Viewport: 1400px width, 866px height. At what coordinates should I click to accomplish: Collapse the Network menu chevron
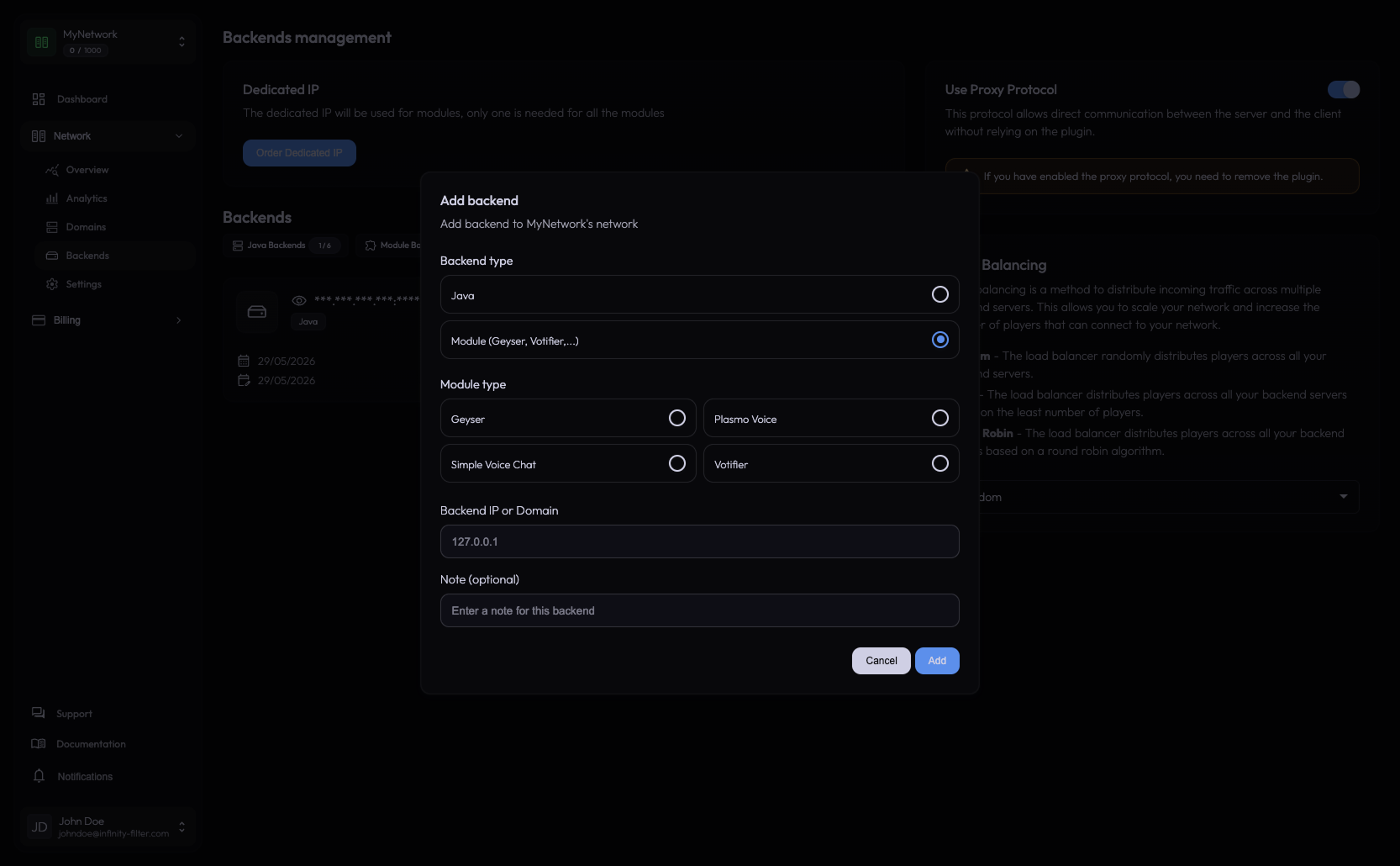179,136
